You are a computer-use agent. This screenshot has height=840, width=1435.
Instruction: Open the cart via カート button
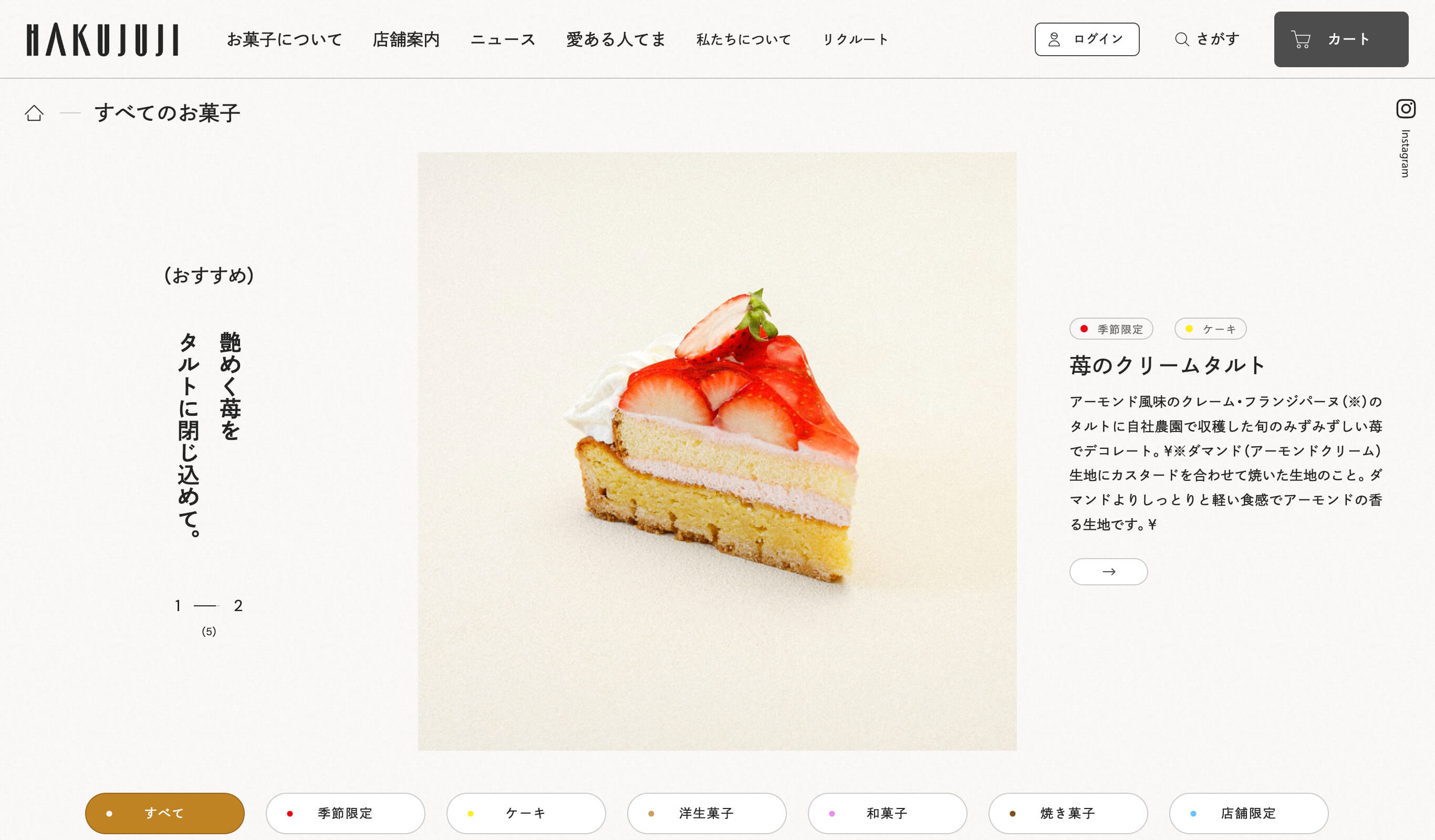(1341, 39)
